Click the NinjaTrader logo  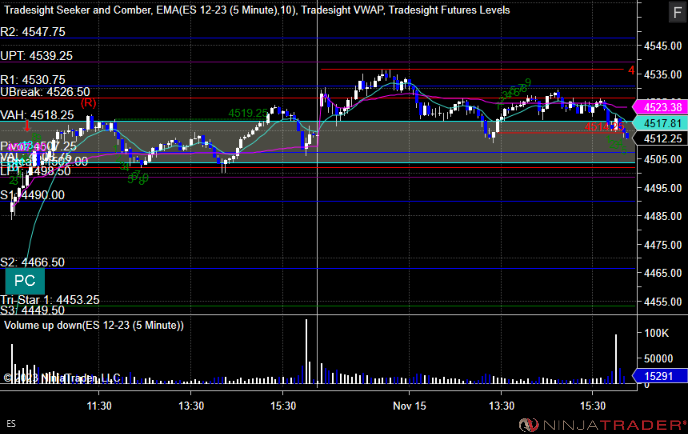click(x=602, y=425)
